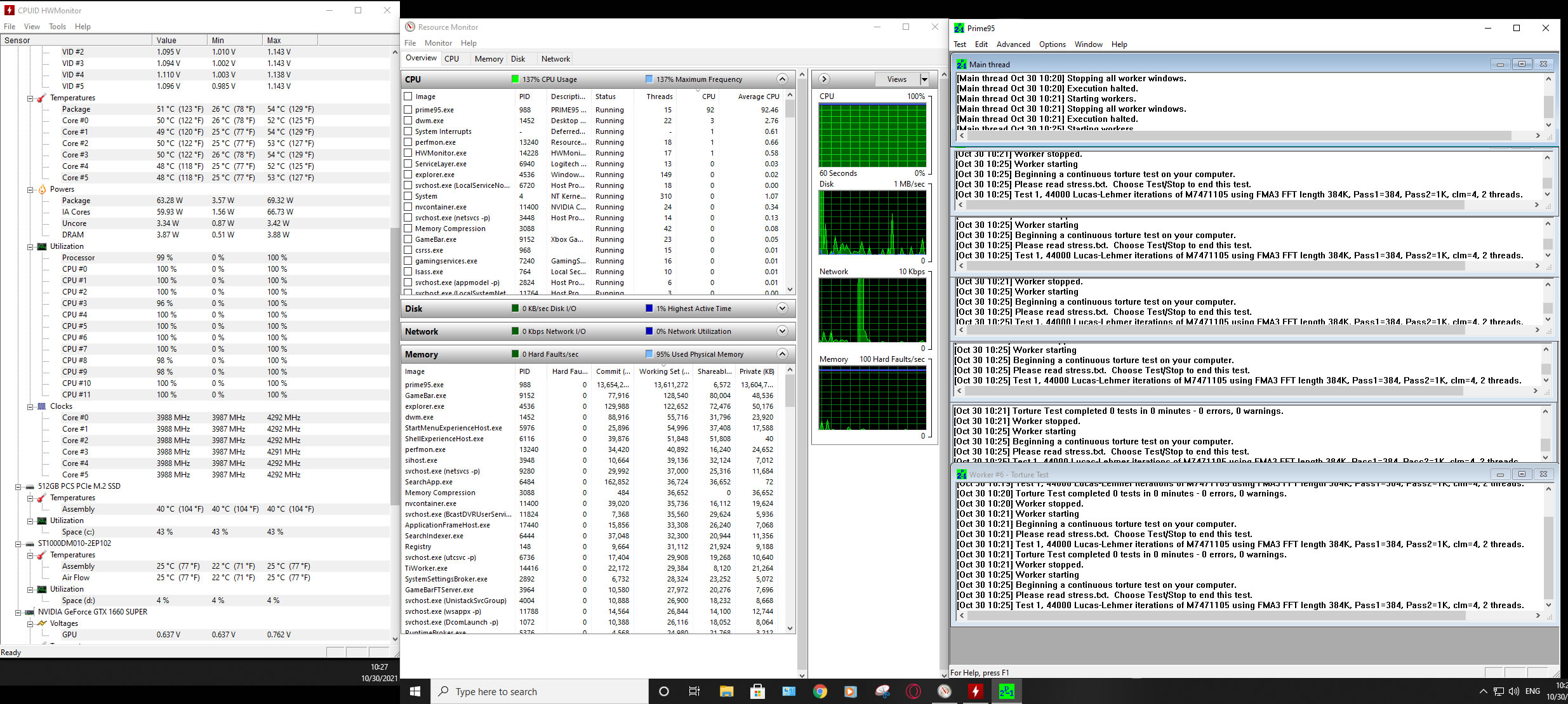Open Cortana circle icon in taskbar
Viewport: 1568px width, 704px height.
click(664, 691)
